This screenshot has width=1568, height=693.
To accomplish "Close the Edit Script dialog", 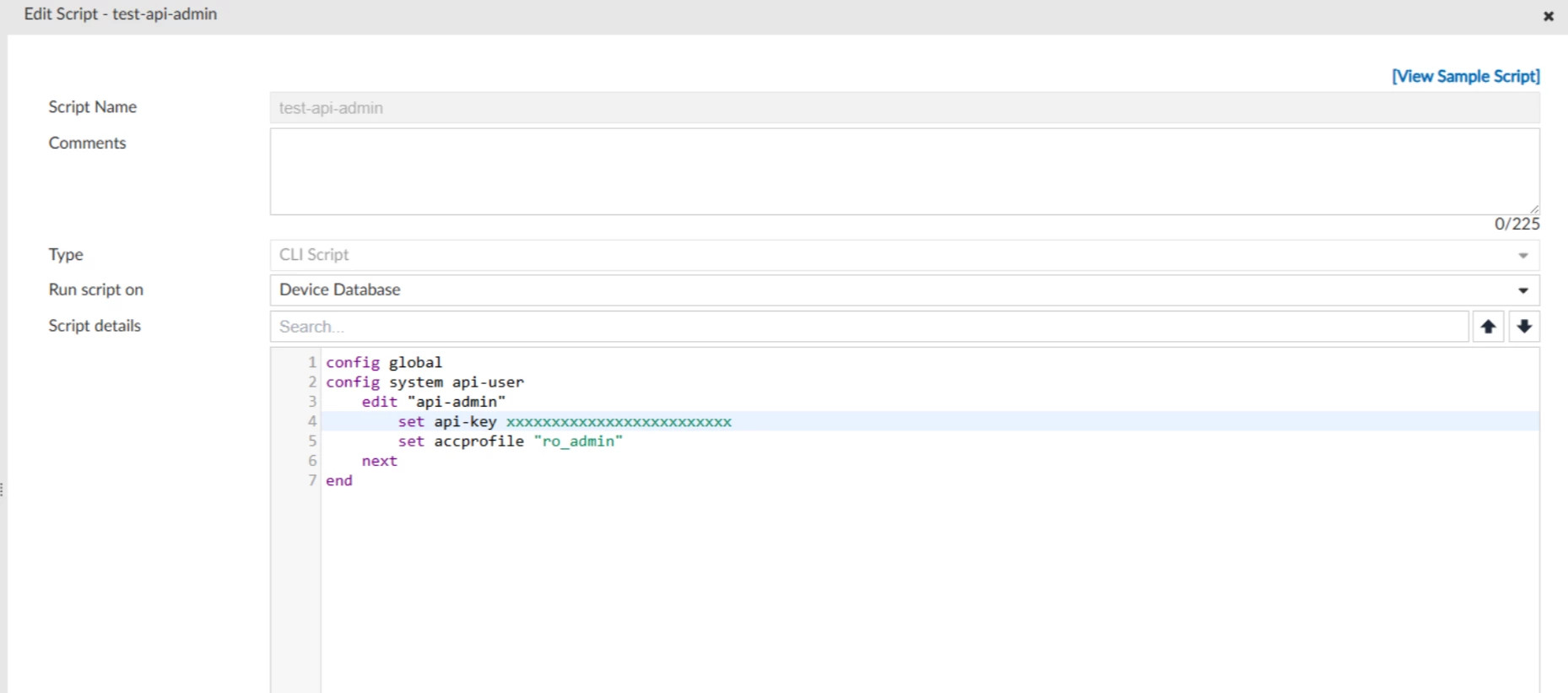I will pyautogui.click(x=1549, y=16).
